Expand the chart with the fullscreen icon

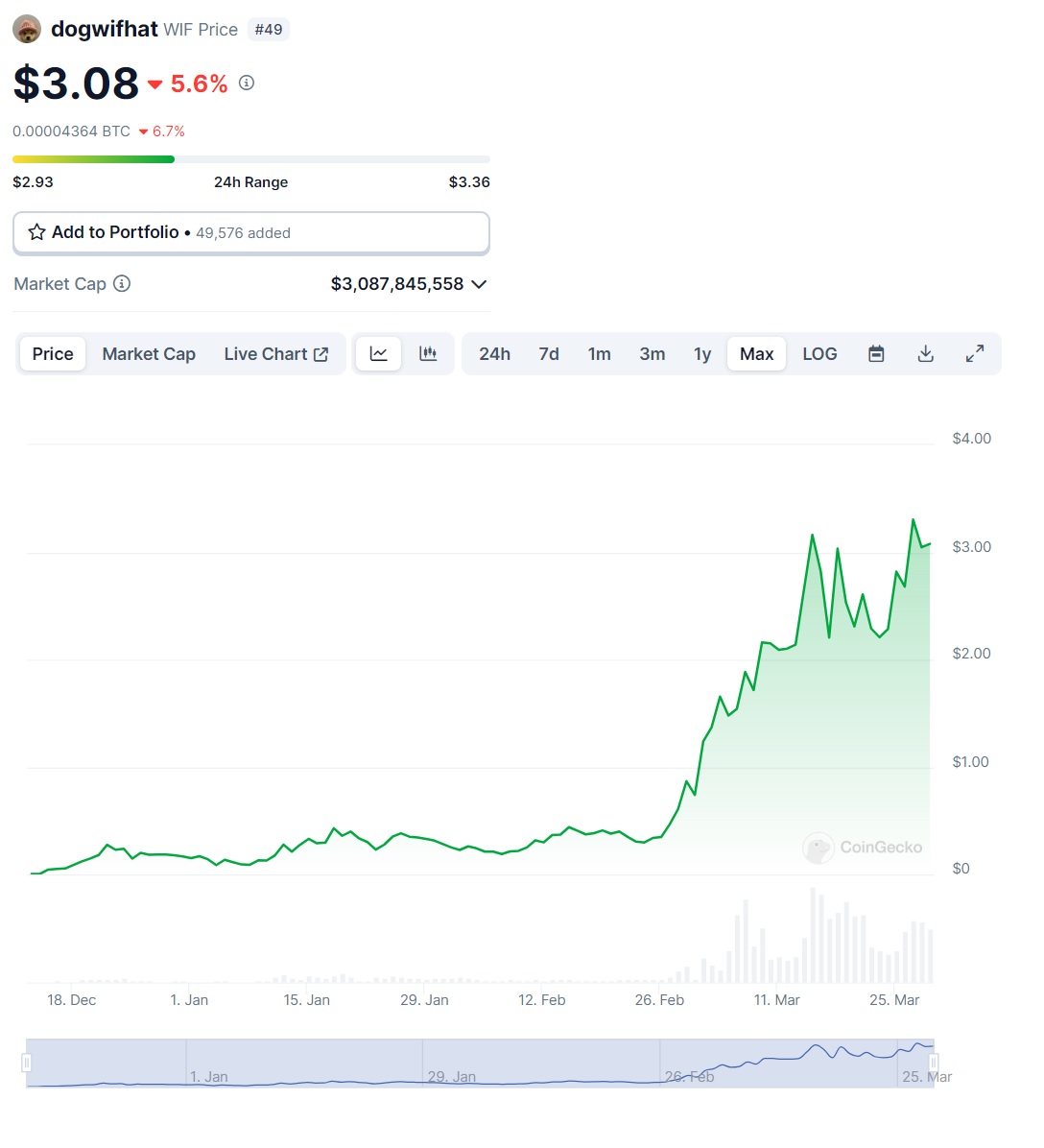point(975,353)
